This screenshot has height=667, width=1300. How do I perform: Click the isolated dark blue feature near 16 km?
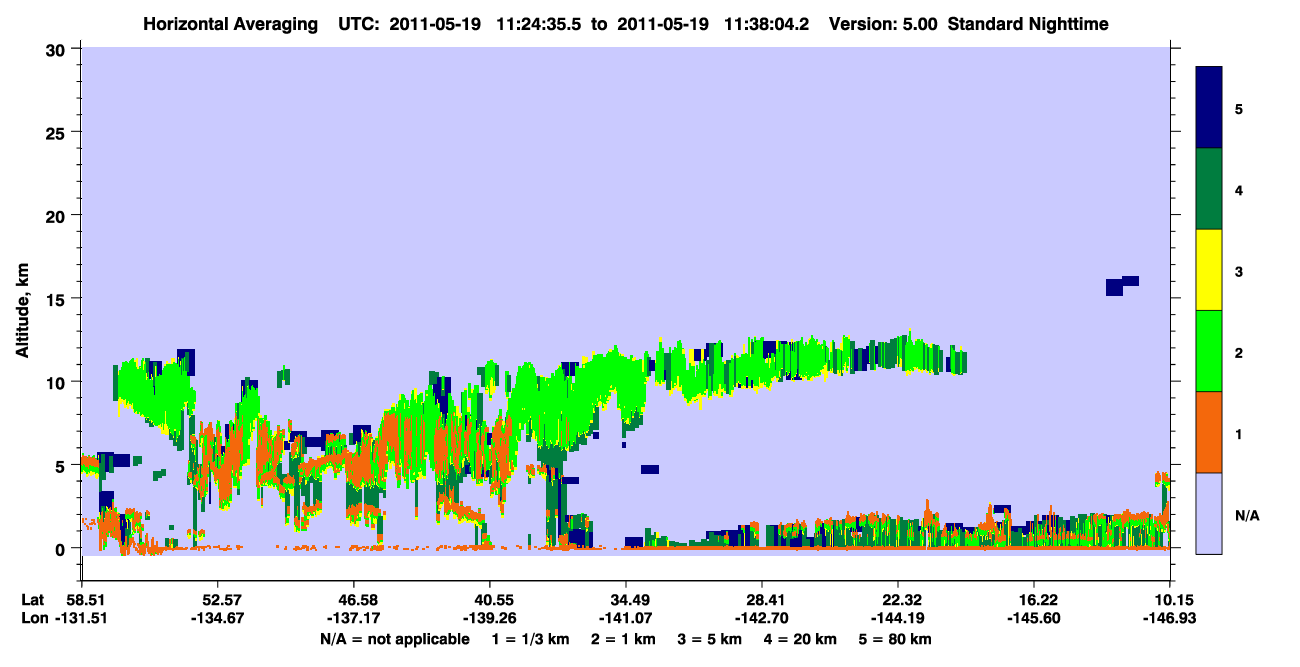pos(1122,285)
